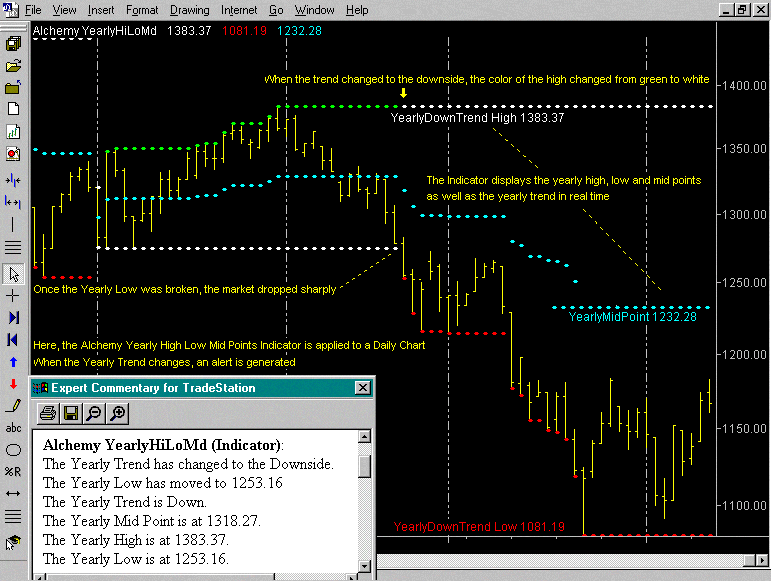Click the YearlyMidPoint 1232.28 label
This screenshot has width=771, height=582.
click(632, 317)
